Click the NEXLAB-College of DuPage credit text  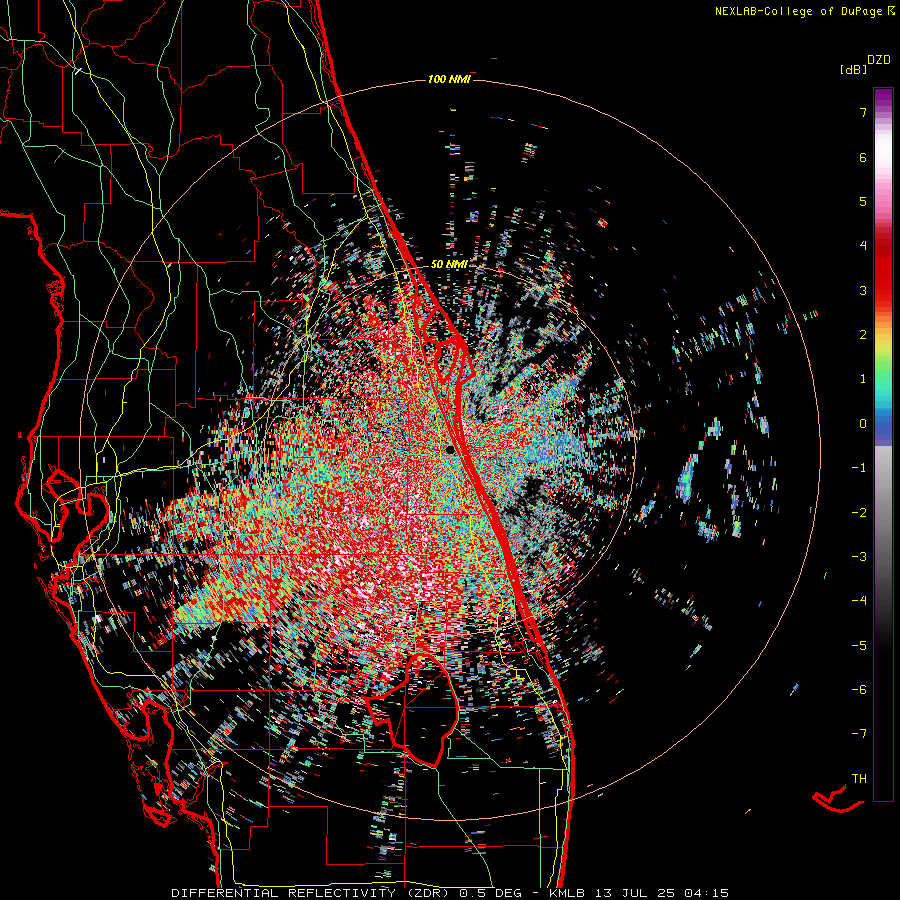[799, 11]
